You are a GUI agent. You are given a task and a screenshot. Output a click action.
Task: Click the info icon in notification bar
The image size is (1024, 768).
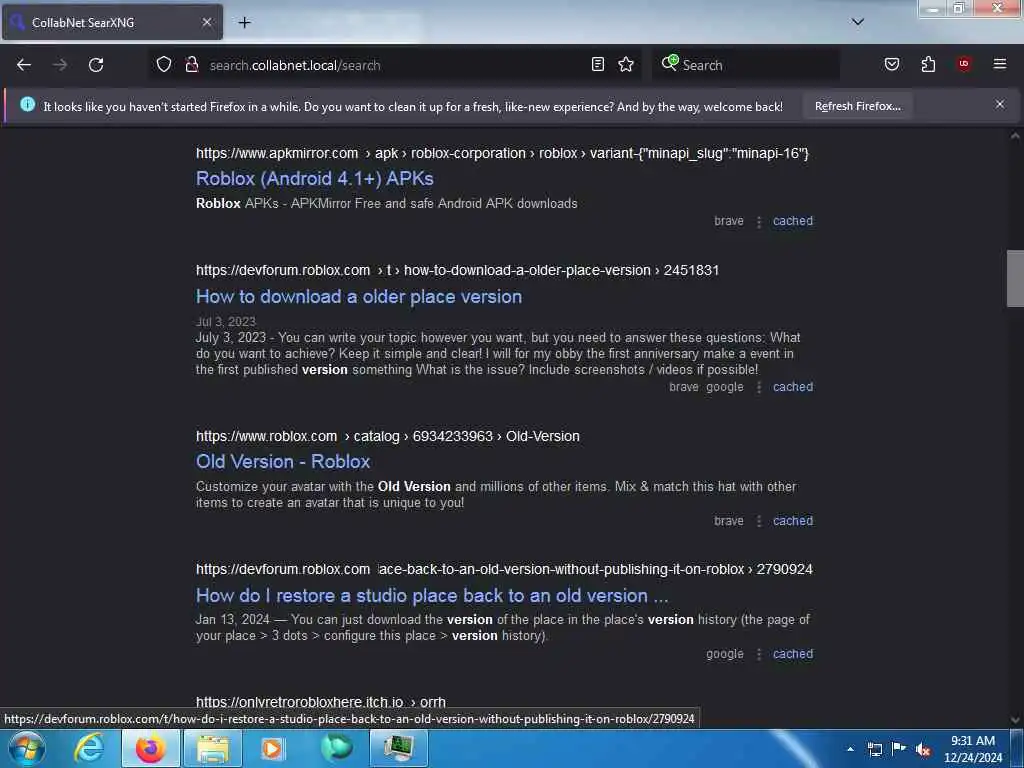pyautogui.click(x=27, y=104)
